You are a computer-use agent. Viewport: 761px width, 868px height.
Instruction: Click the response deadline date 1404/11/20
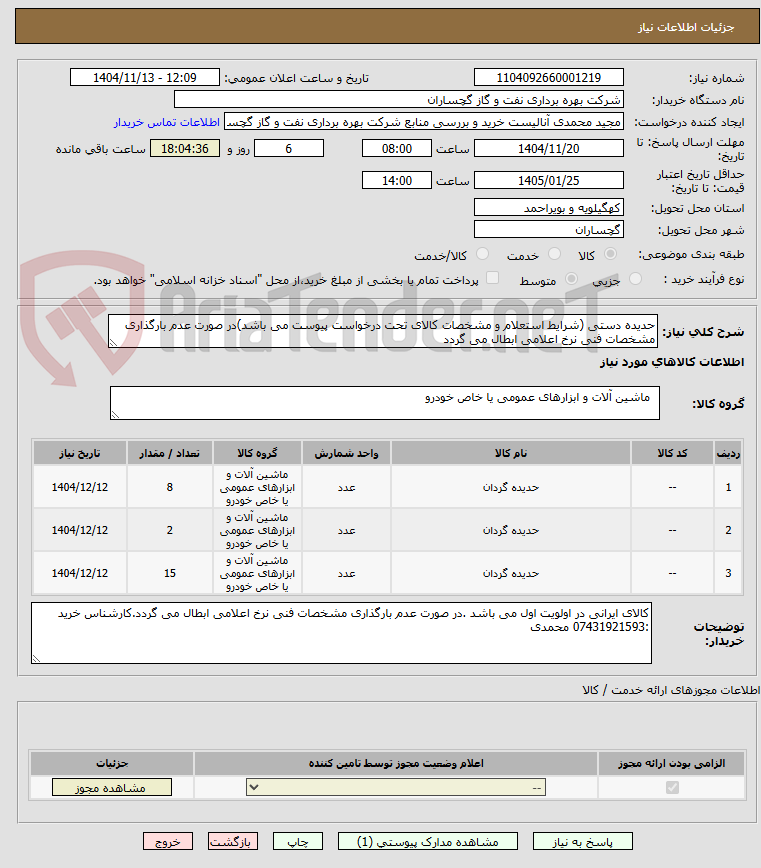[548, 148]
